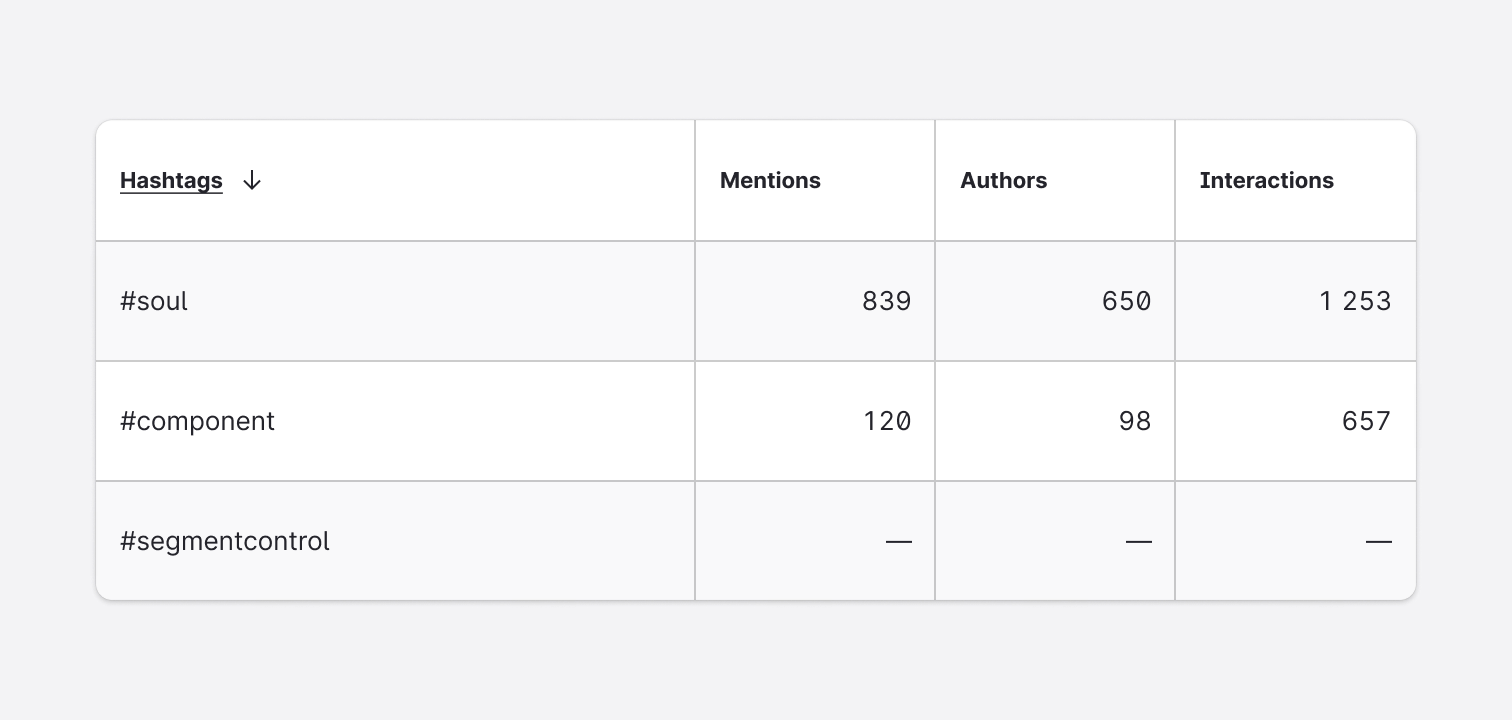Screen dimensions: 1512x720
Task: Click the #segmentcontrol hashtag label
Action: pyautogui.click(x=224, y=541)
